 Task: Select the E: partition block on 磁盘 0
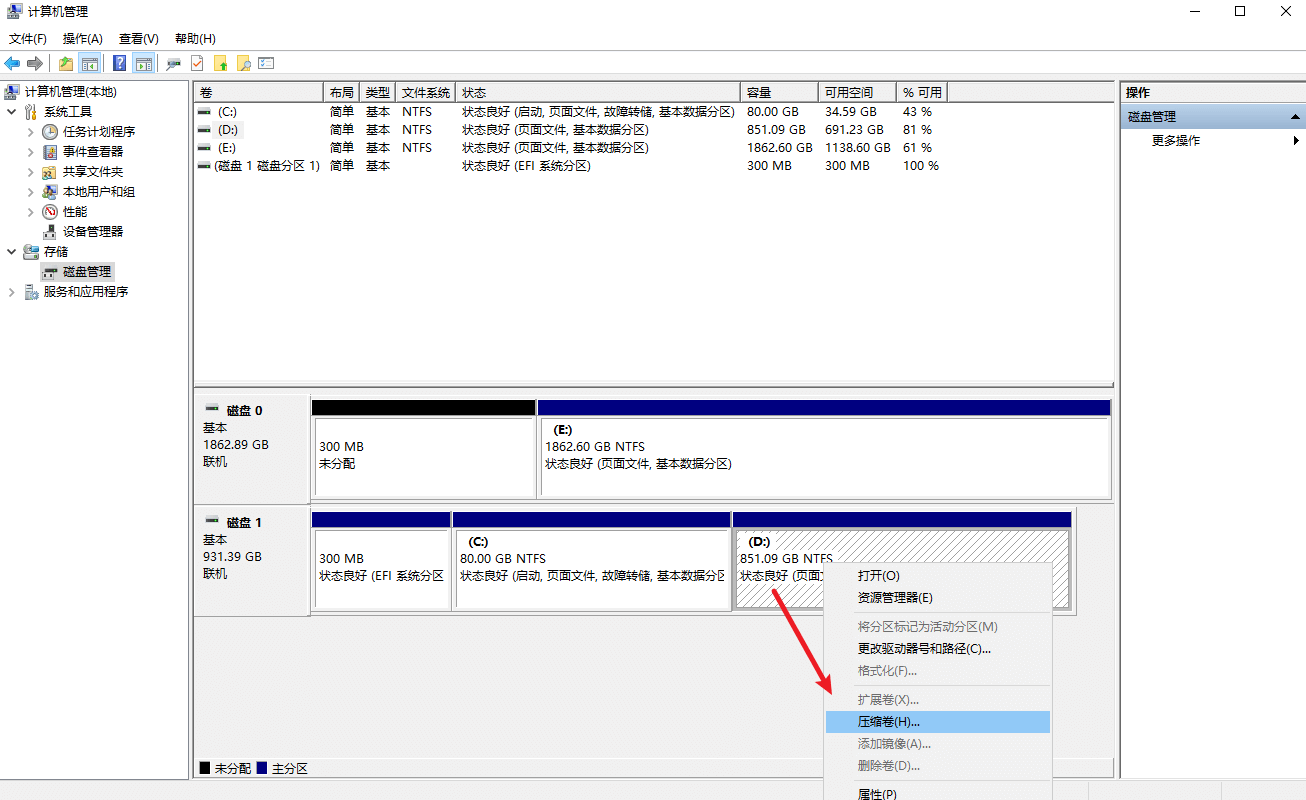point(824,455)
